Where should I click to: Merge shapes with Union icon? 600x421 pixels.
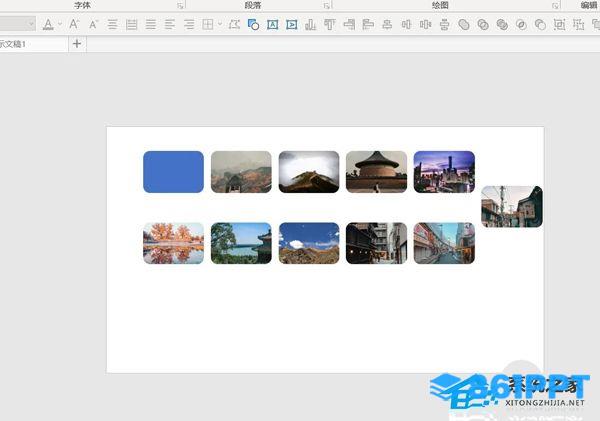pyautogui.click(x=464, y=24)
